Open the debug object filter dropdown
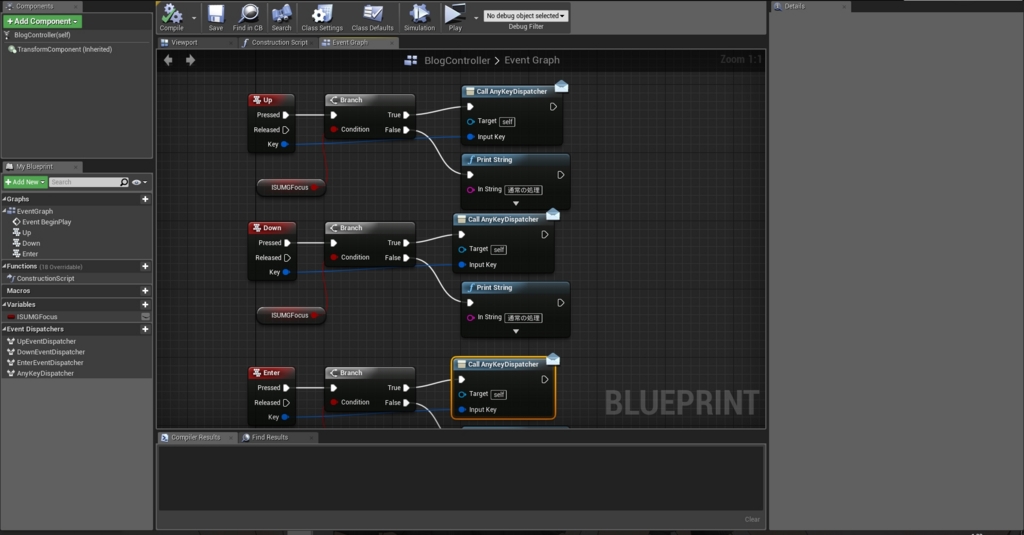Screen dimensions: 1024x535 526,16
